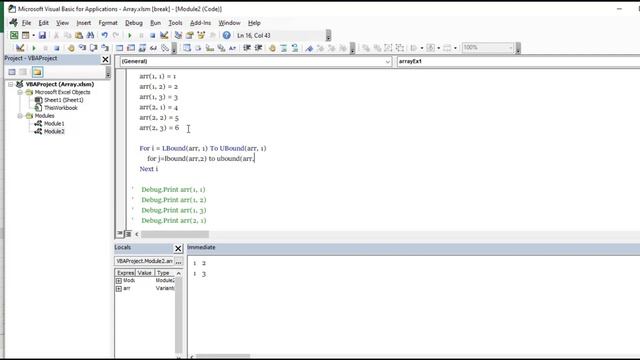
Task: Click the Quick Watch glasses icon
Action: [x=153, y=48]
